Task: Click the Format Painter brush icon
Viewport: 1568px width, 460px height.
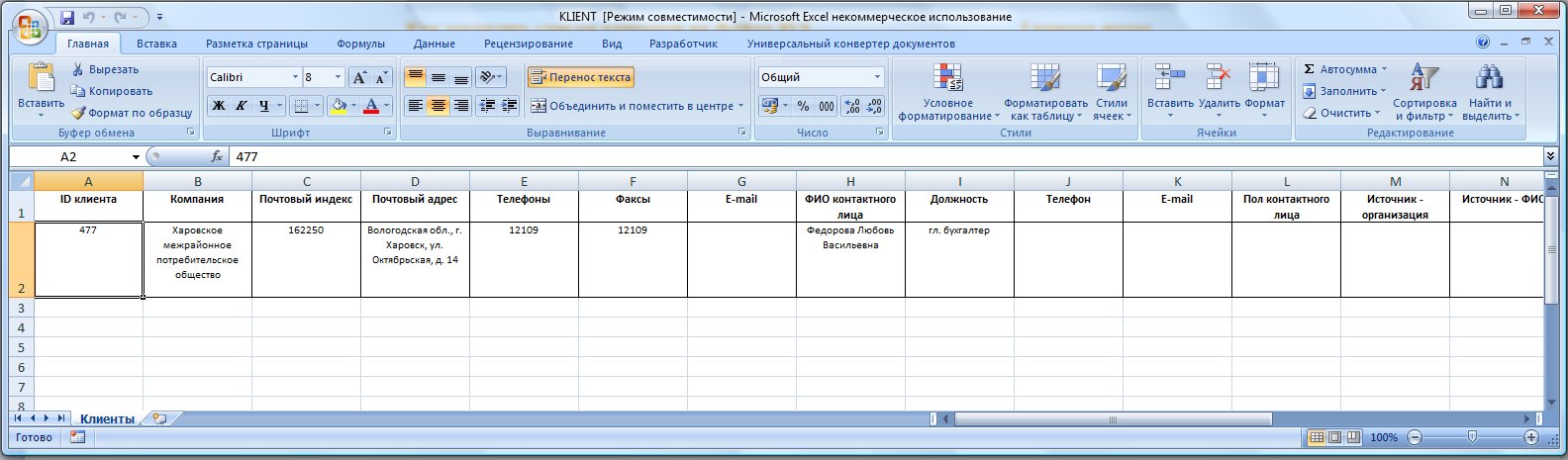Action: pyautogui.click(x=78, y=113)
